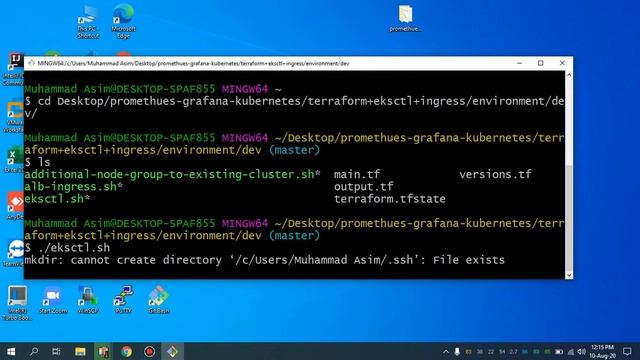Click the MINGW64 window title icon
This screenshot has width=640, height=360.
(x=31, y=63)
